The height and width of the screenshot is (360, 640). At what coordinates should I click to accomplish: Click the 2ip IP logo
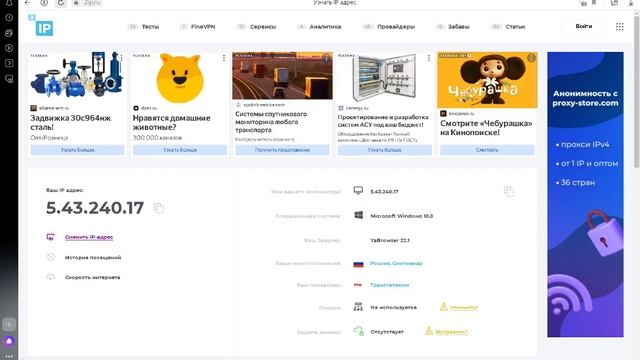pos(41,25)
